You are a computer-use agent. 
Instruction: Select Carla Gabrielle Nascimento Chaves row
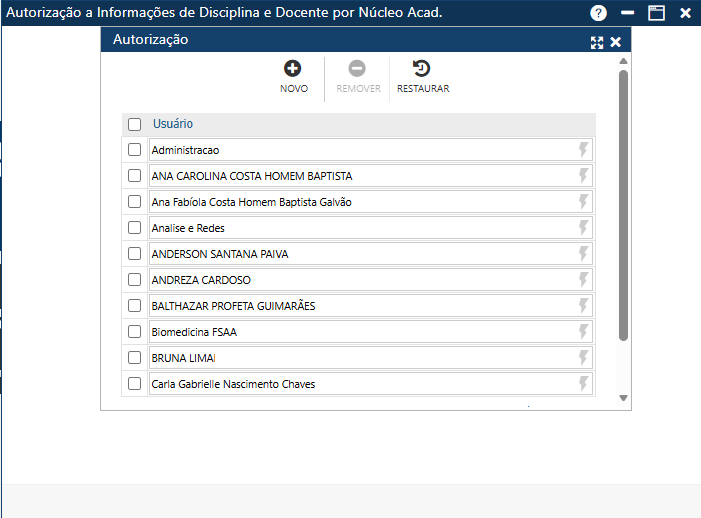point(360,384)
